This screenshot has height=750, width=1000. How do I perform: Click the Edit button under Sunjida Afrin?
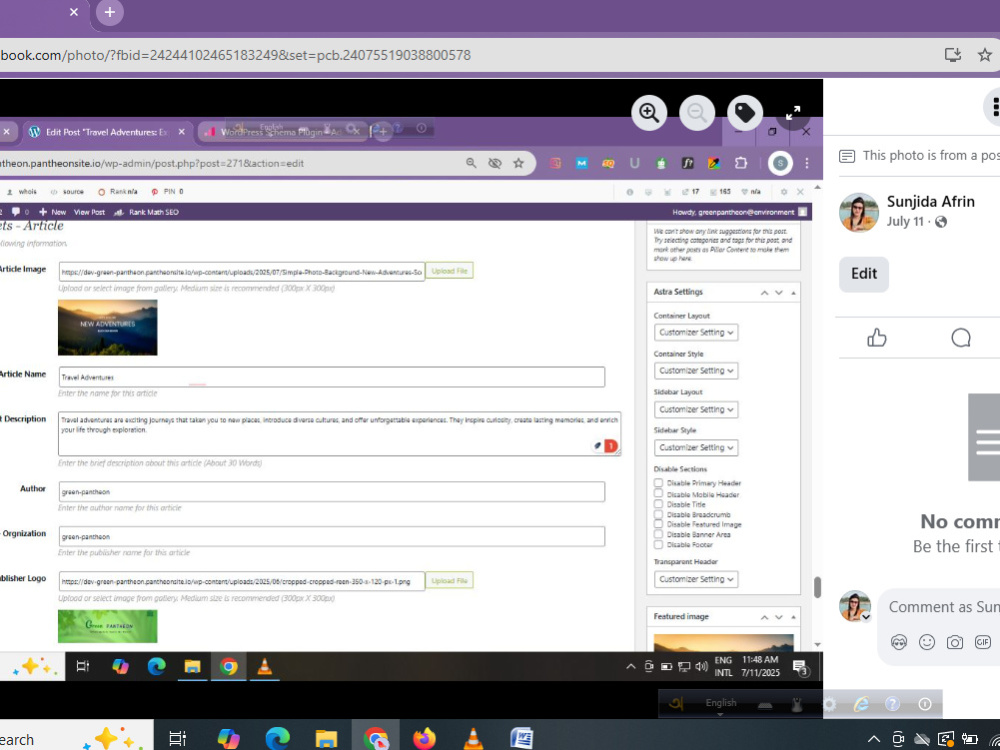point(864,274)
